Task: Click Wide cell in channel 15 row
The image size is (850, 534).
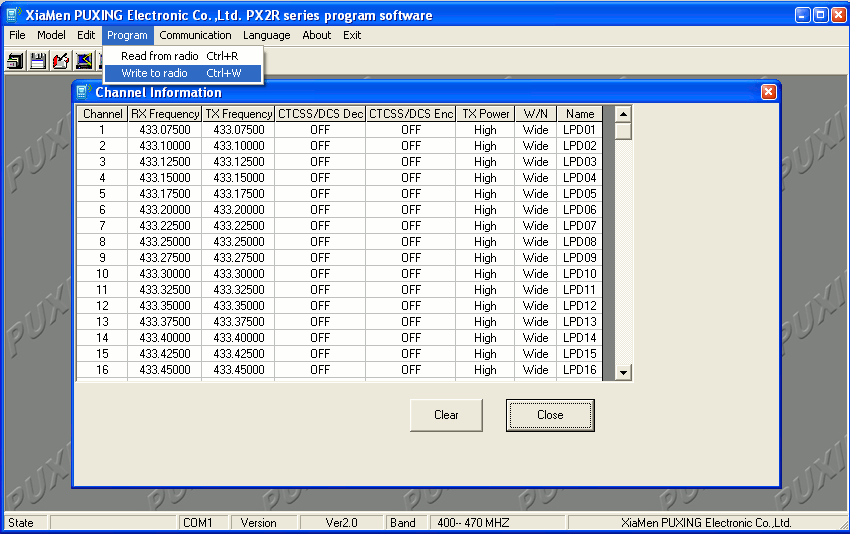Action: click(x=536, y=354)
